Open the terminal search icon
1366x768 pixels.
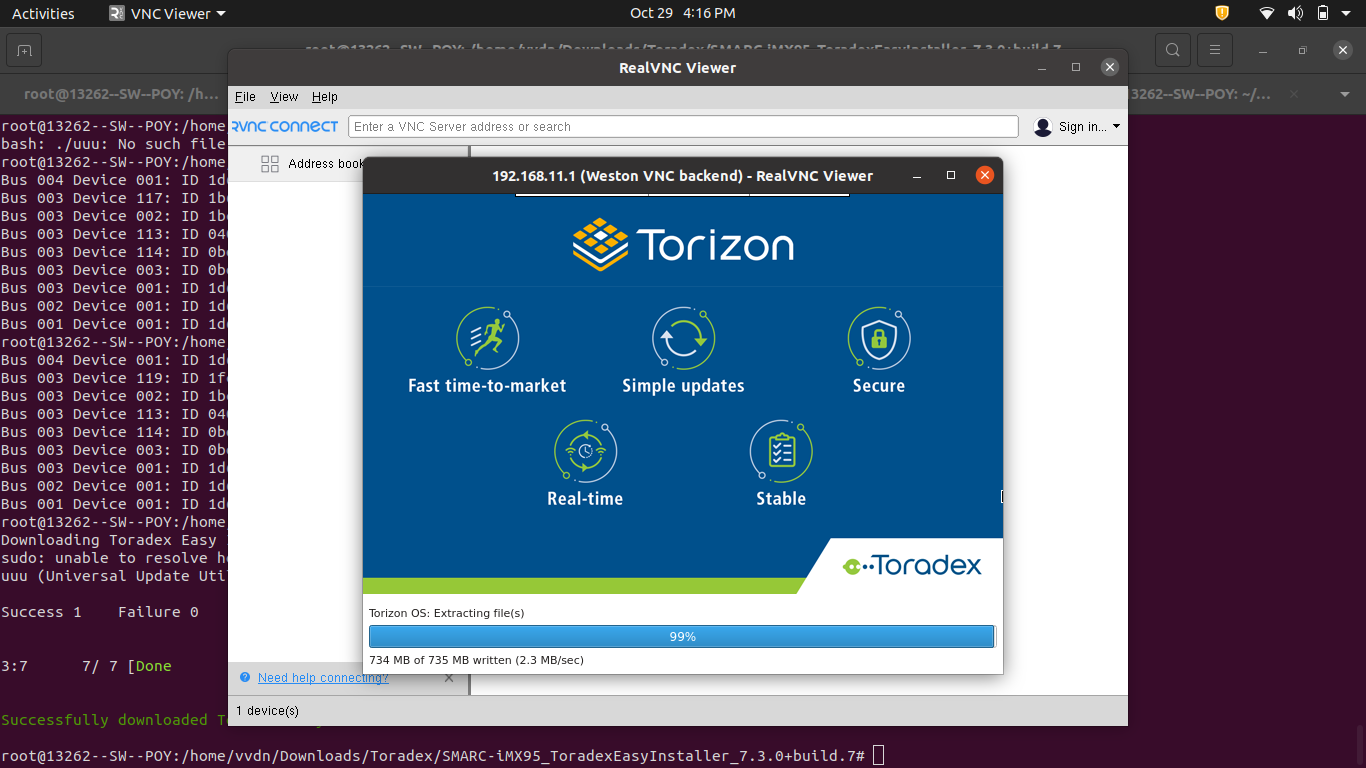(x=1172, y=50)
